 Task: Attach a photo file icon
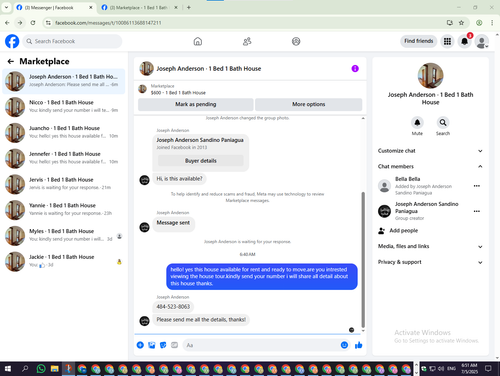click(152, 345)
